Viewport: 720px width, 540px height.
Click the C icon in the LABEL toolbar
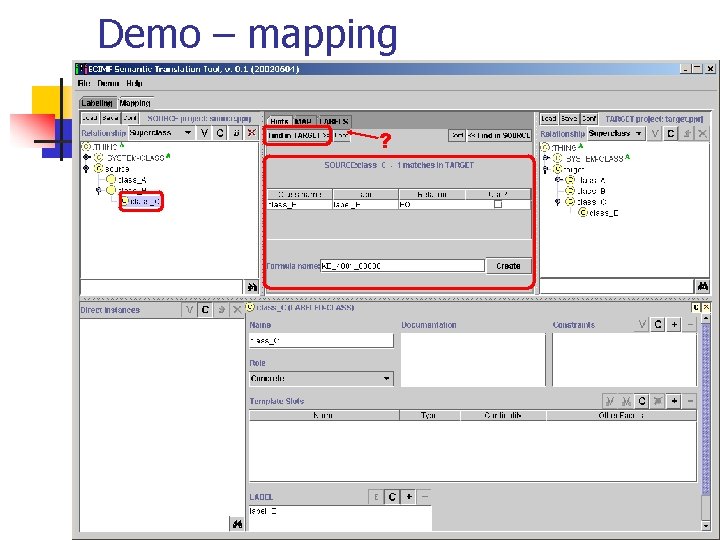(x=392, y=497)
